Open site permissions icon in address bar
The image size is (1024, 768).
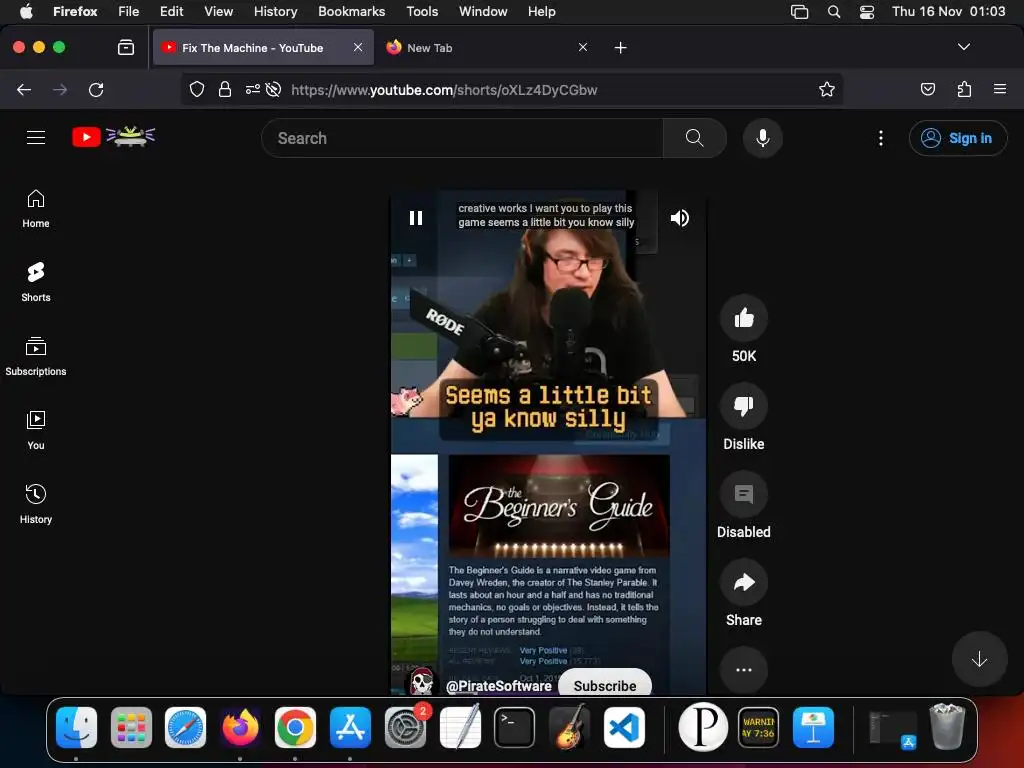pyautogui.click(x=252, y=89)
